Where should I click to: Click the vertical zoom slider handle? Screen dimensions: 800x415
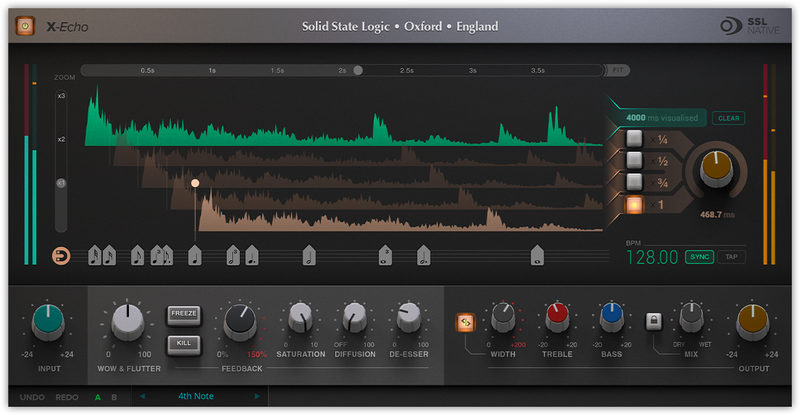tap(61, 184)
